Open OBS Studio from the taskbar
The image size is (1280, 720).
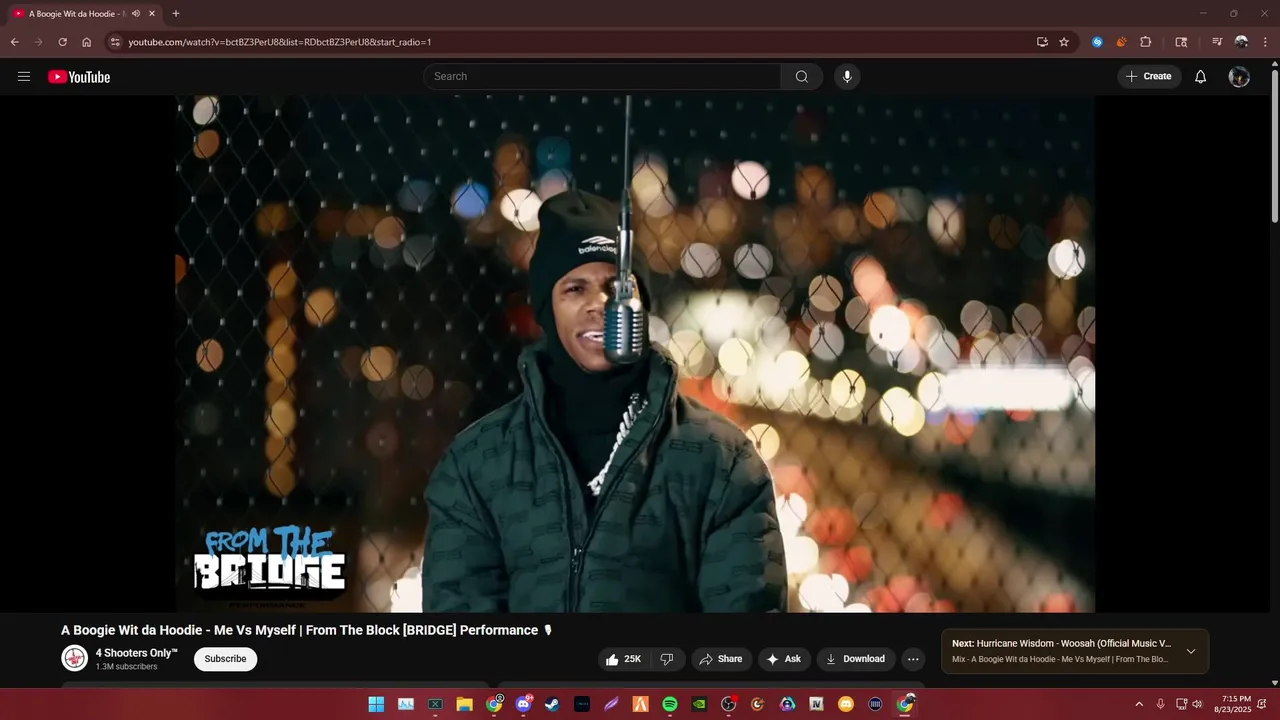pyautogui.click(x=729, y=704)
